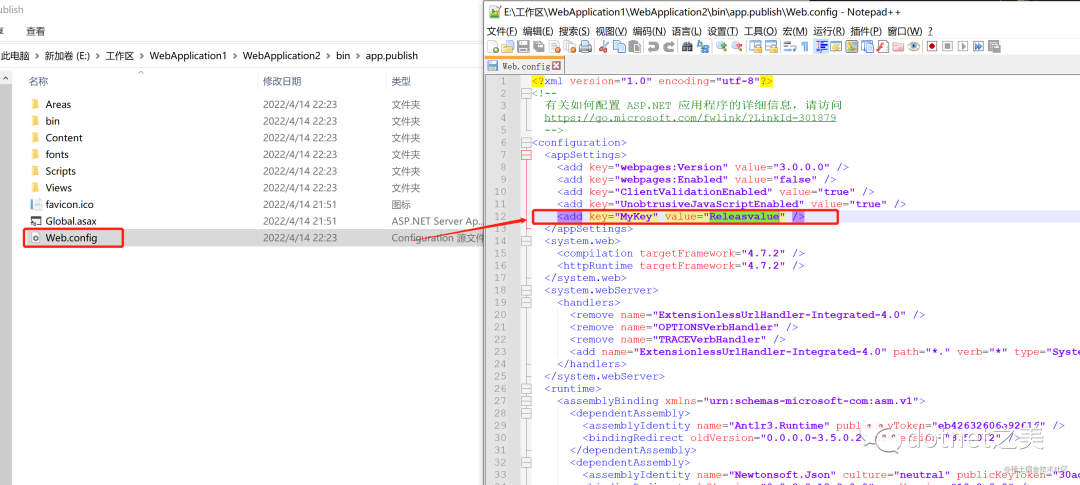Viewport: 1080px width, 485px height.
Task: Sort files by the 修改日期 column header
Action: pos(282,81)
